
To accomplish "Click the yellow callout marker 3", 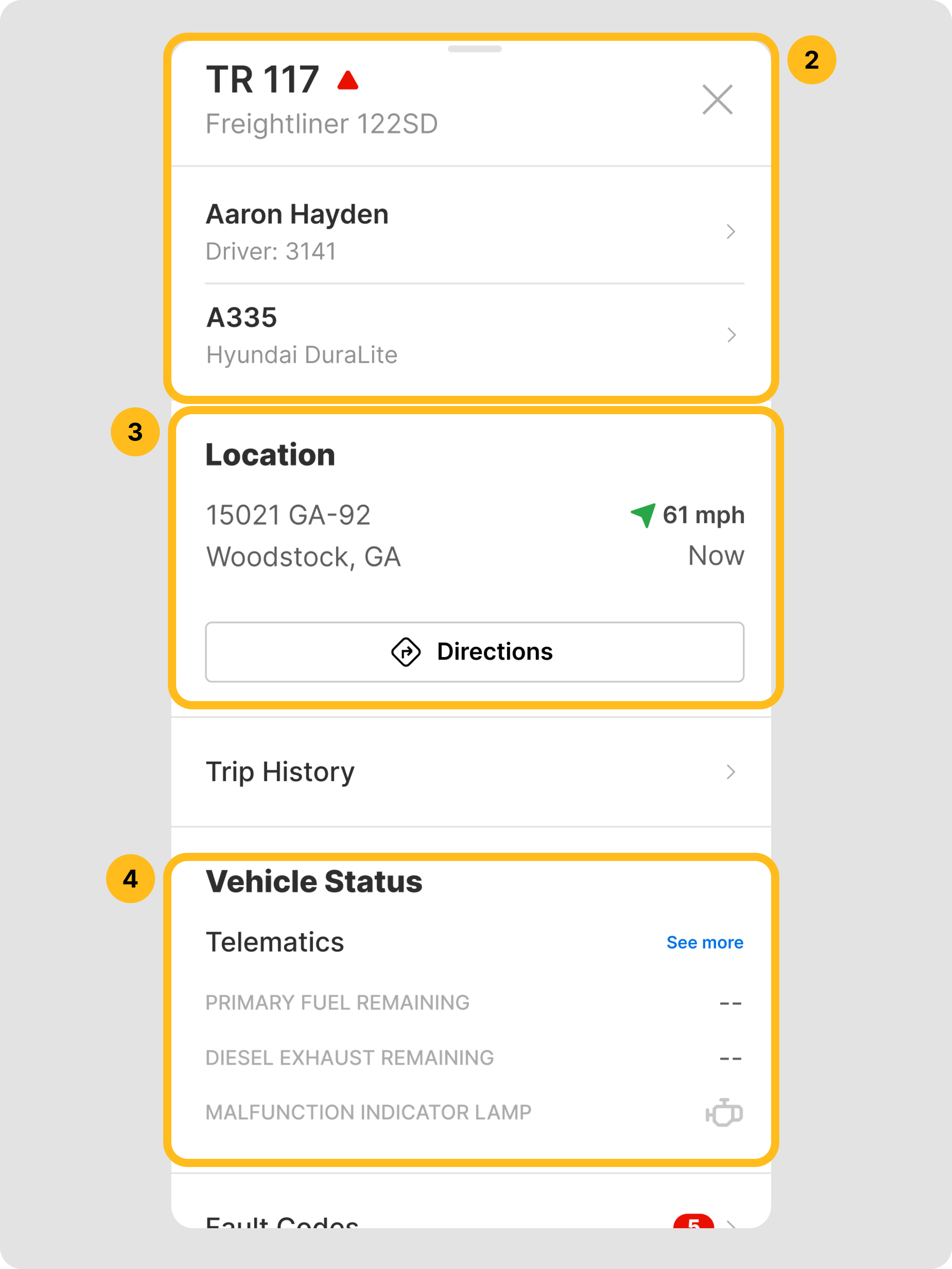I will pos(135,432).
